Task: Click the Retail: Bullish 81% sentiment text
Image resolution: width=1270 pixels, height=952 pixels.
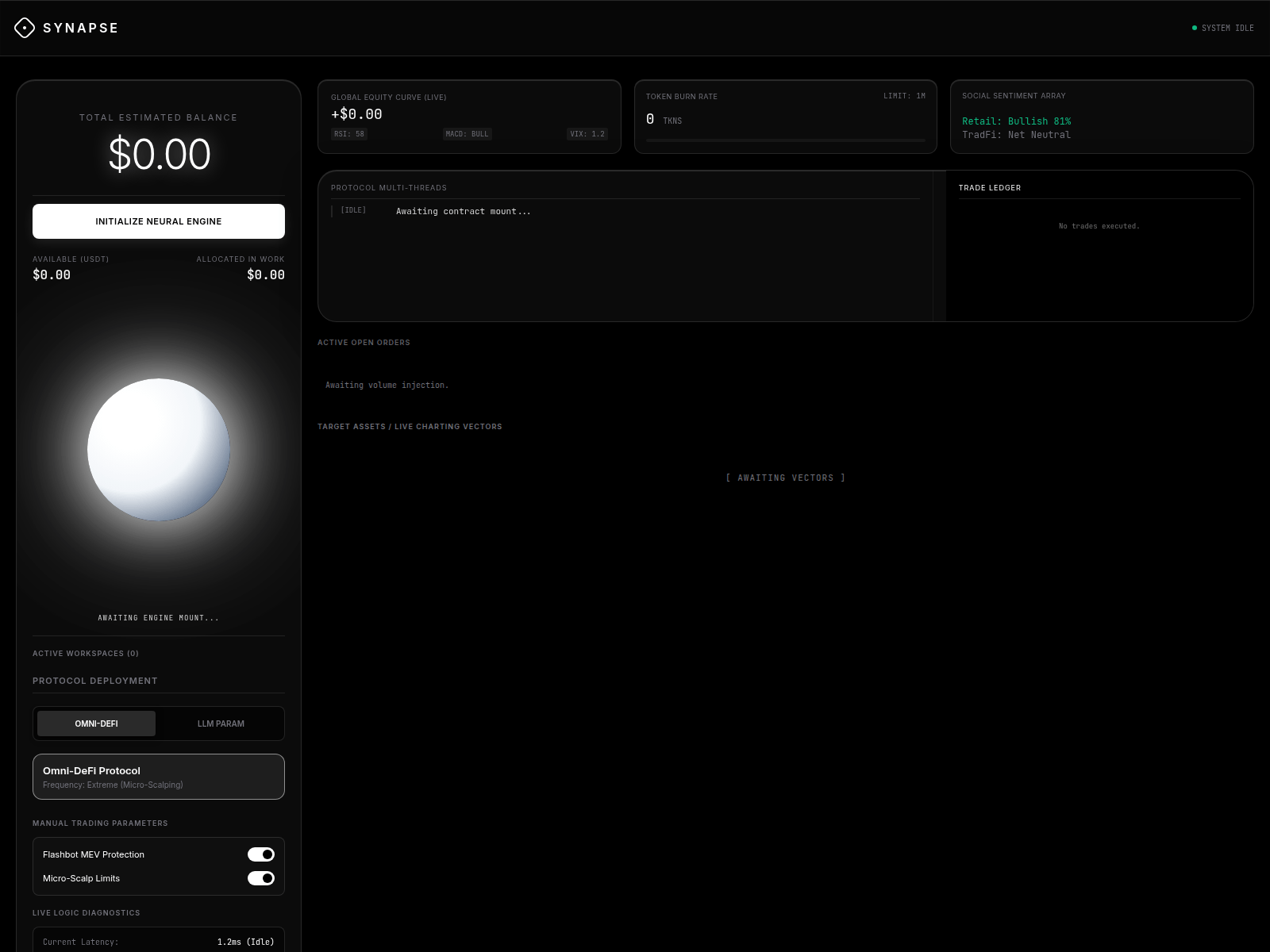Action: [x=1016, y=121]
